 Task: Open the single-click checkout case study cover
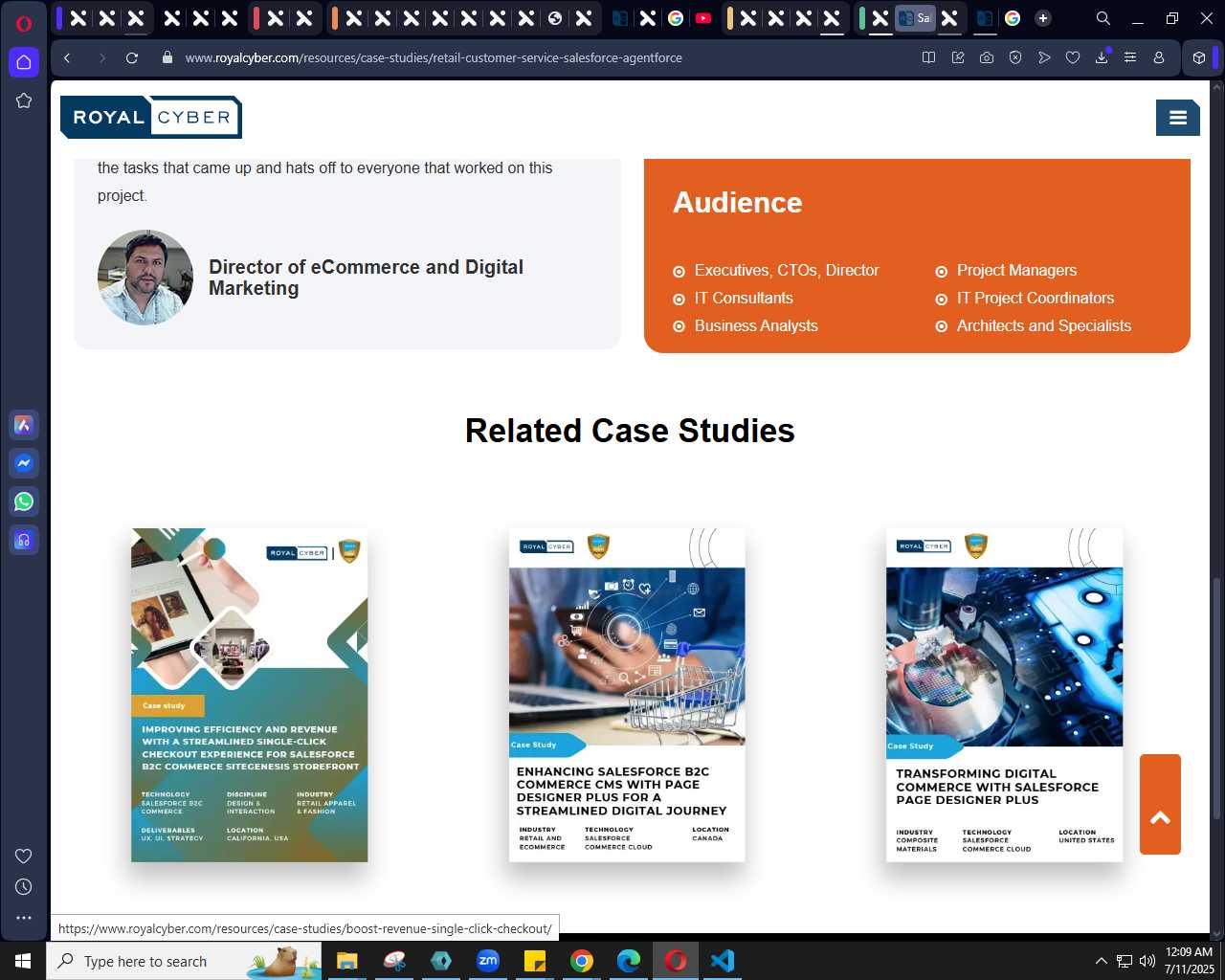pos(250,695)
